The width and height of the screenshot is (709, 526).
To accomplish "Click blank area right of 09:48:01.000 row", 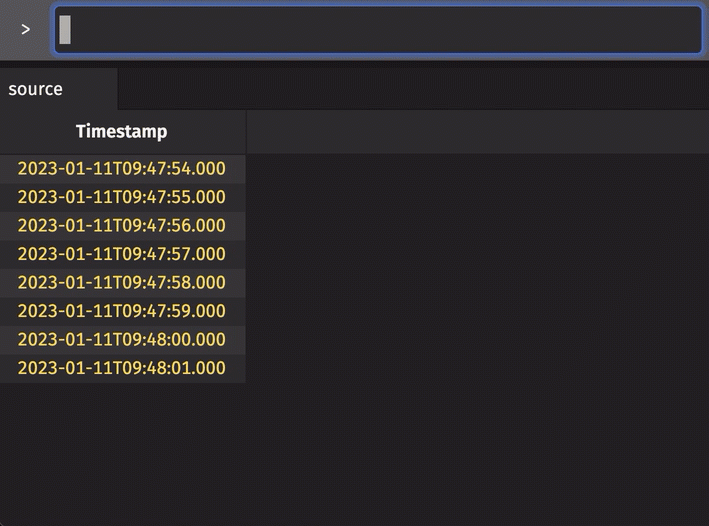I will [475, 368].
